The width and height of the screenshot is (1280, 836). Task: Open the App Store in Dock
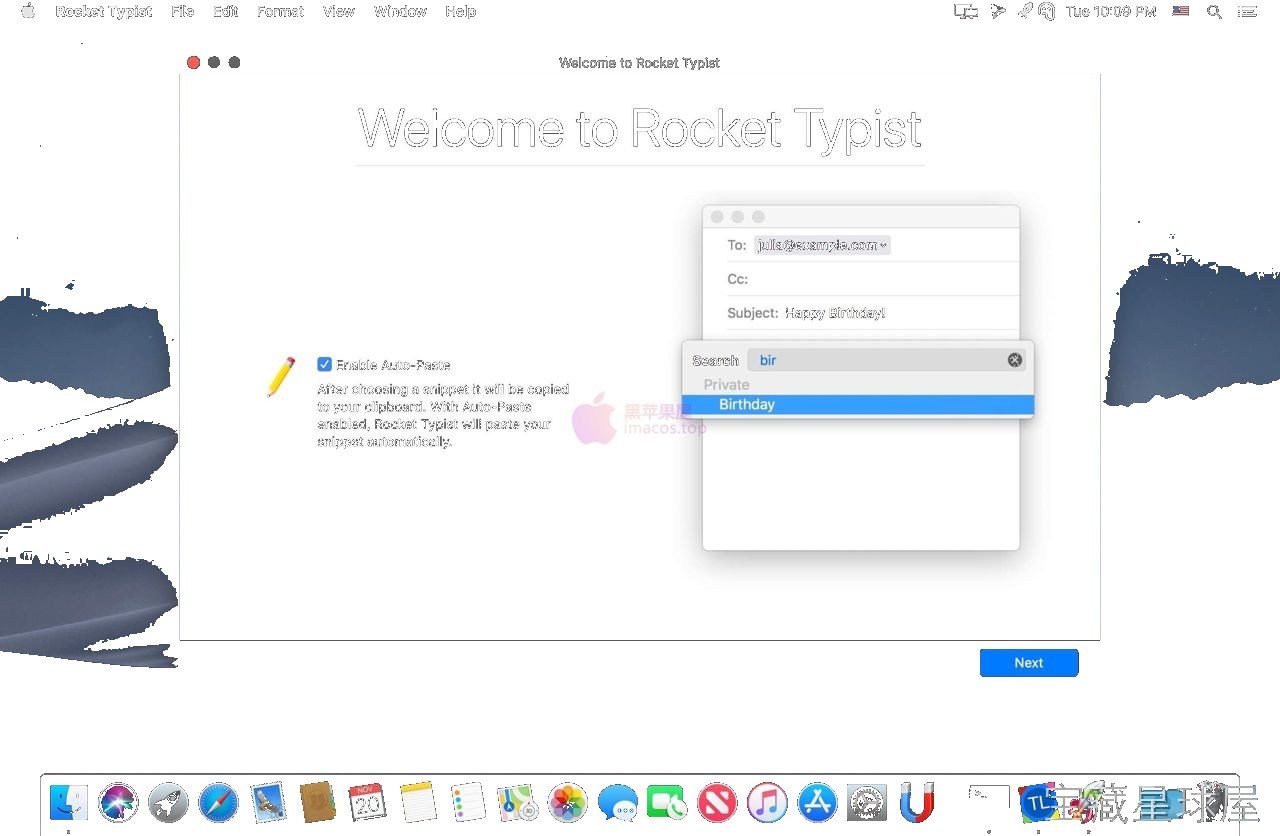click(817, 802)
